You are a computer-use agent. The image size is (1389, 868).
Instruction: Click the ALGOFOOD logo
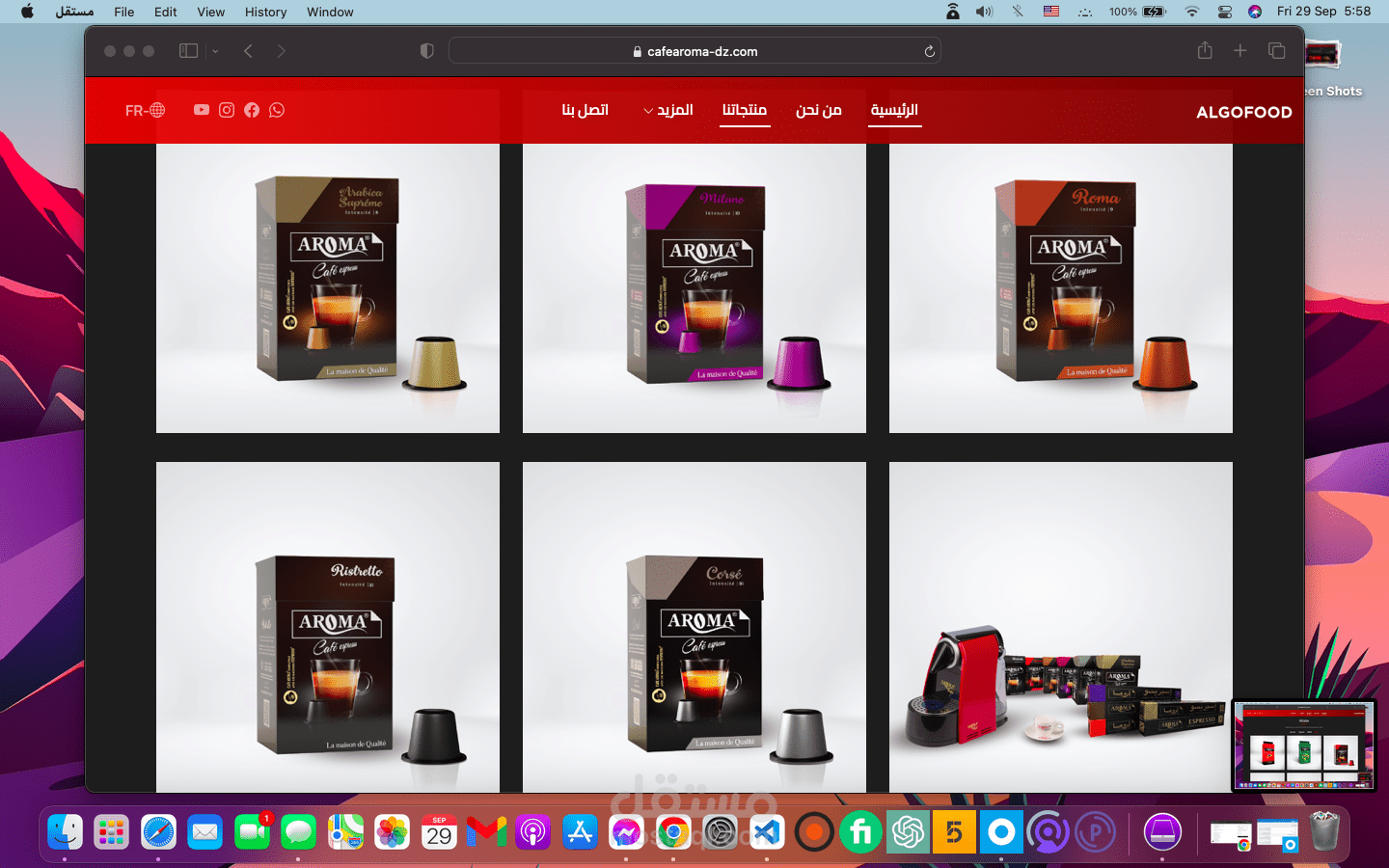point(1244,112)
